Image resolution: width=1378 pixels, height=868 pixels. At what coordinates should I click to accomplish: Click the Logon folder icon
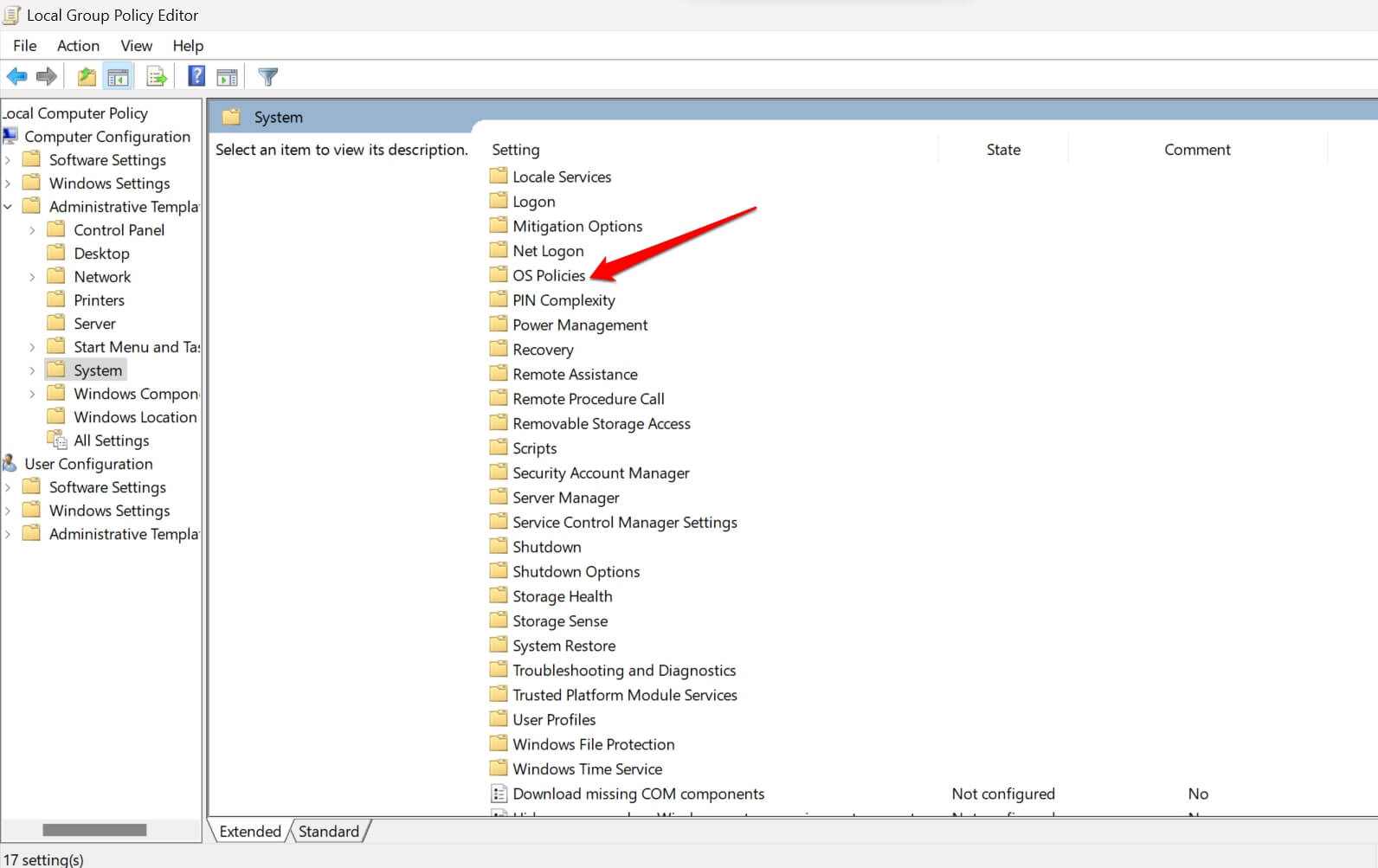499,201
